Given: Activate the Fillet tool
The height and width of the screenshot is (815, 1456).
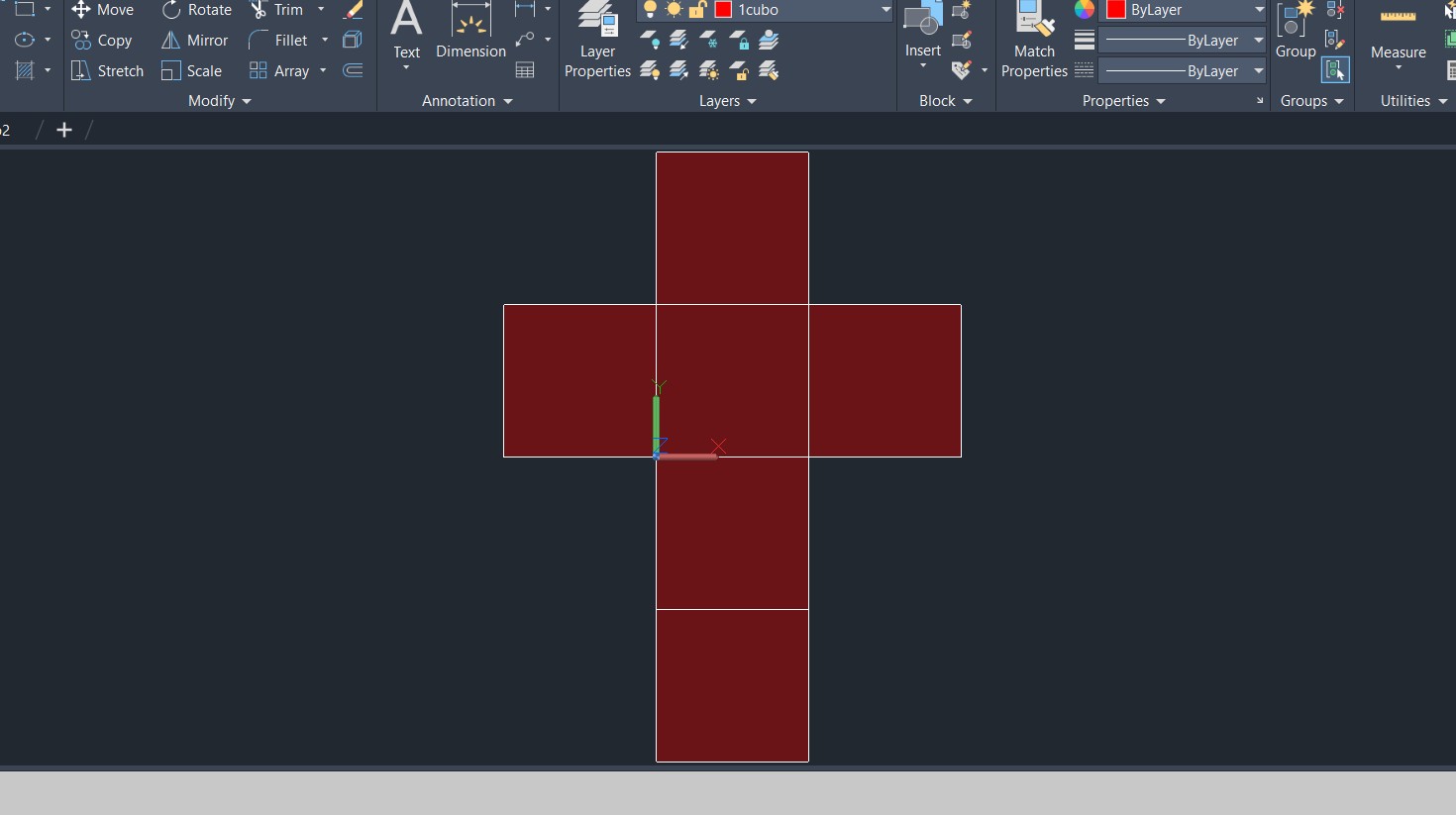Looking at the screenshot, I should tap(278, 41).
